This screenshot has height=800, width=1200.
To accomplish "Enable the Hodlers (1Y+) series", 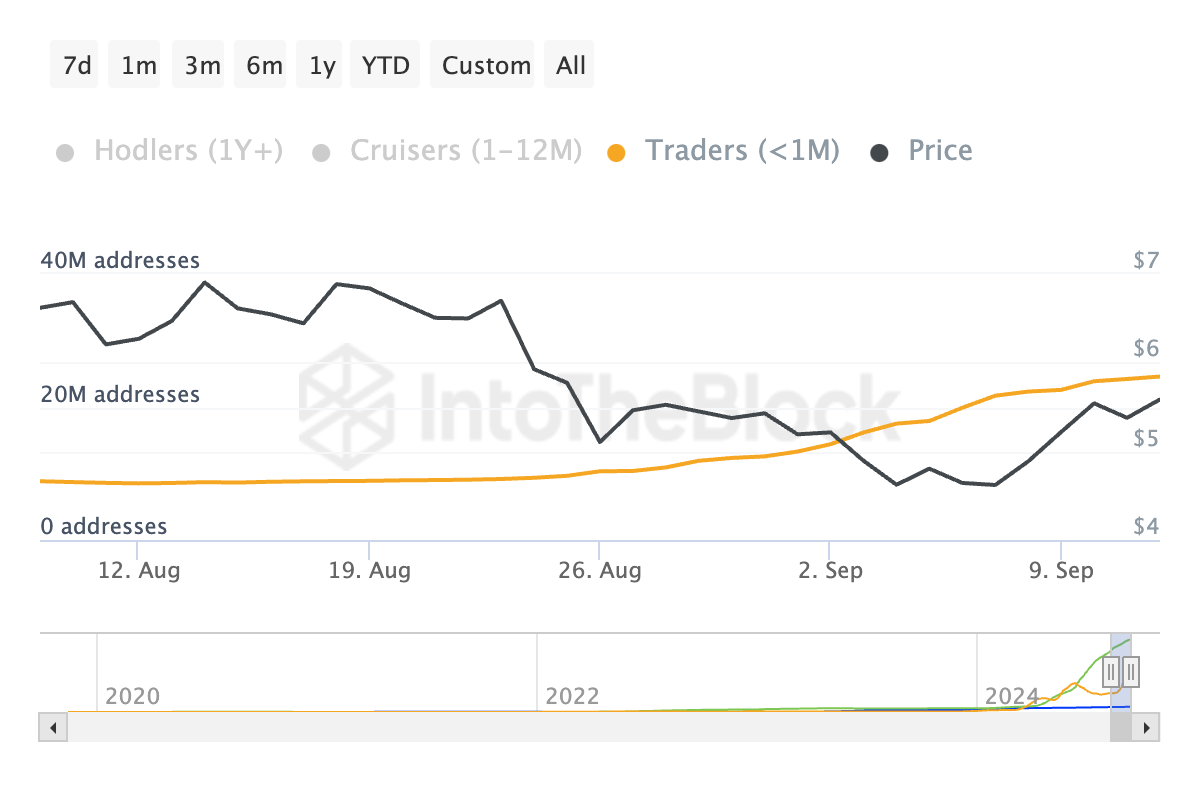I will point(188,151).
